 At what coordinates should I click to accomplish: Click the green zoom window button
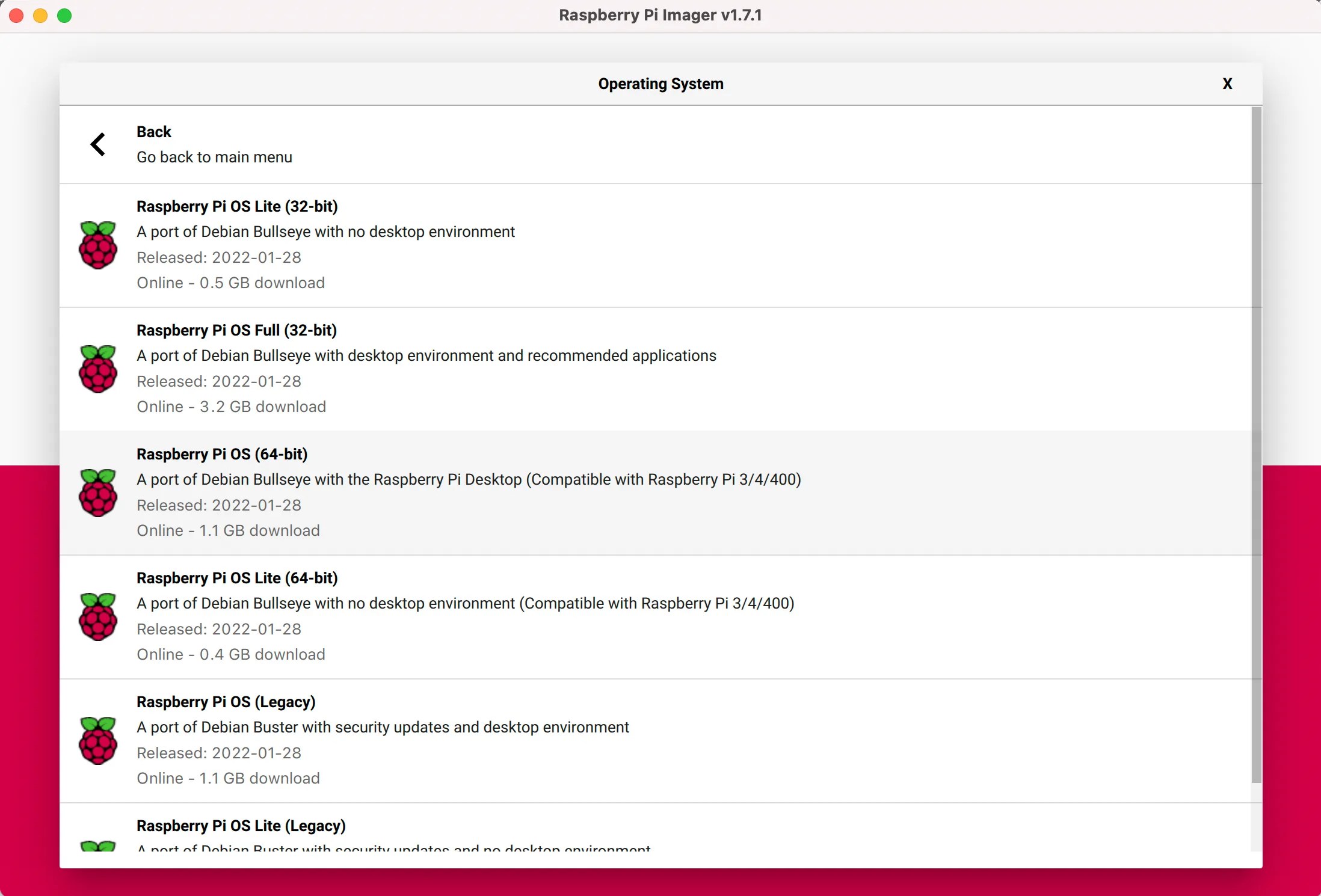coord(64,16)
